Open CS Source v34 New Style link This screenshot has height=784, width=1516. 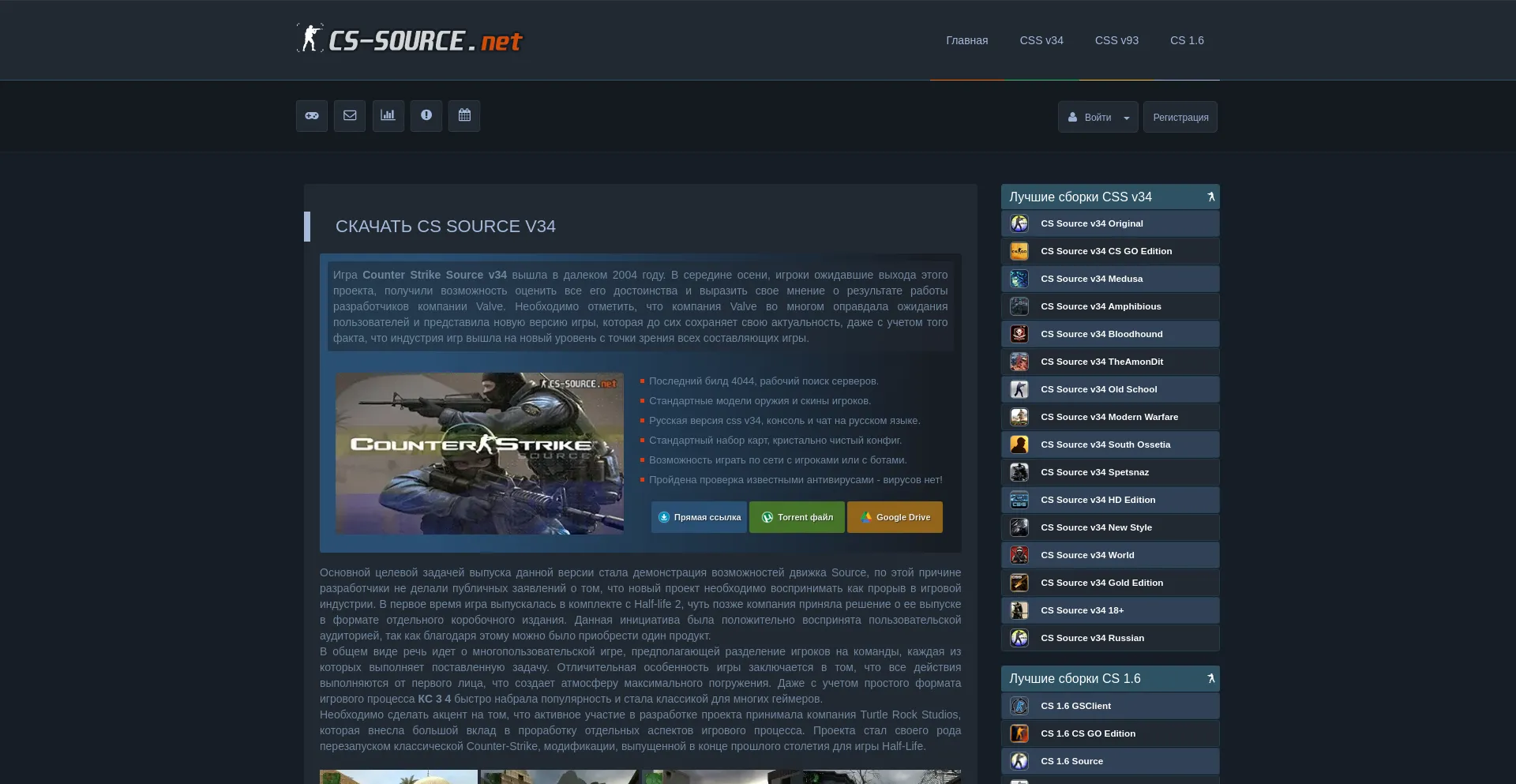click(x=1096, y=527)
